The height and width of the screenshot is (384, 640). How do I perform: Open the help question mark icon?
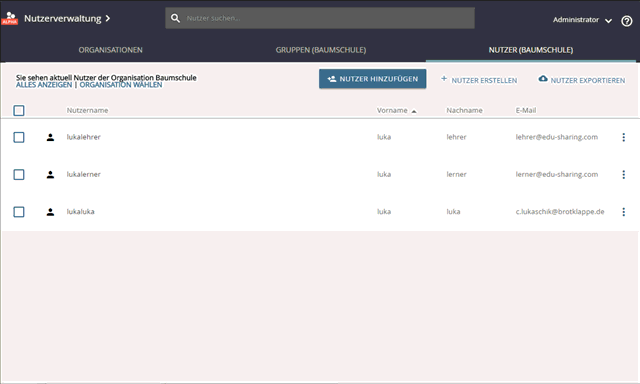coord(627,21)
